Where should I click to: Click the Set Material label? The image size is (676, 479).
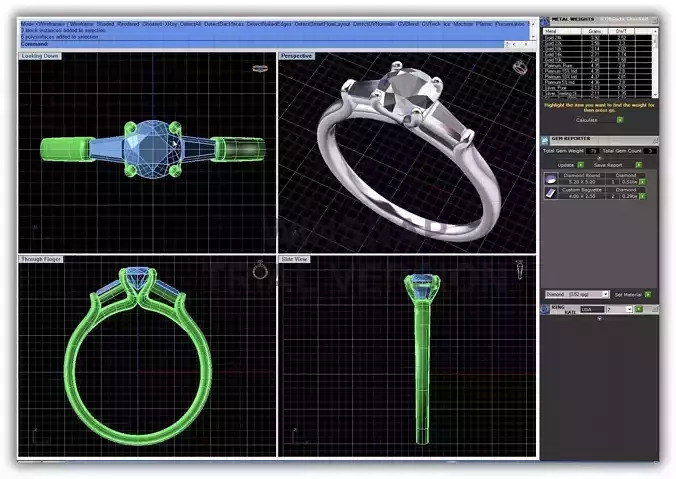628,294
